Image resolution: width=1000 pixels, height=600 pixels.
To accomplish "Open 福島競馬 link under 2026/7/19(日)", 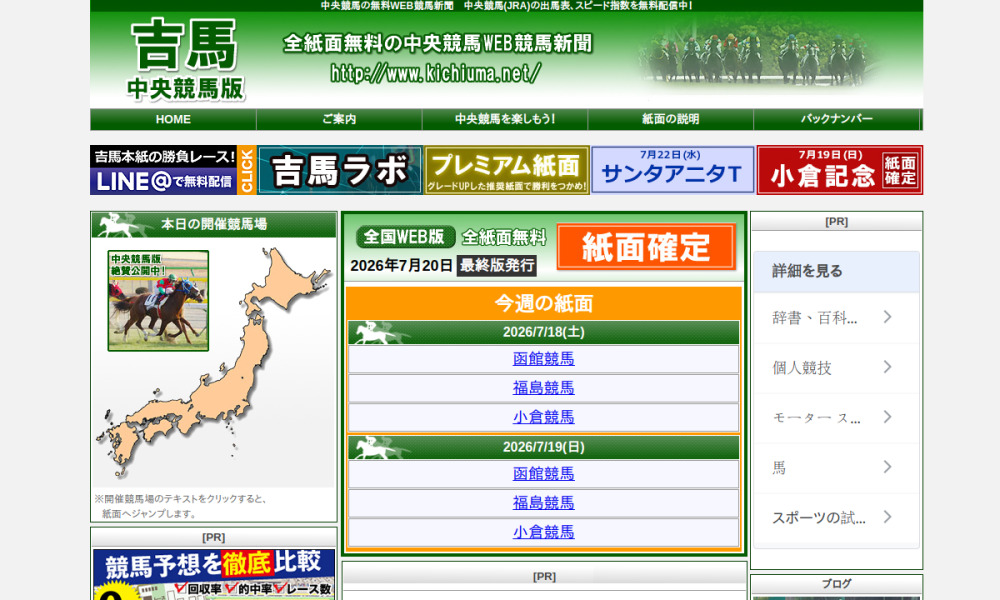I will tap(543, 503).
